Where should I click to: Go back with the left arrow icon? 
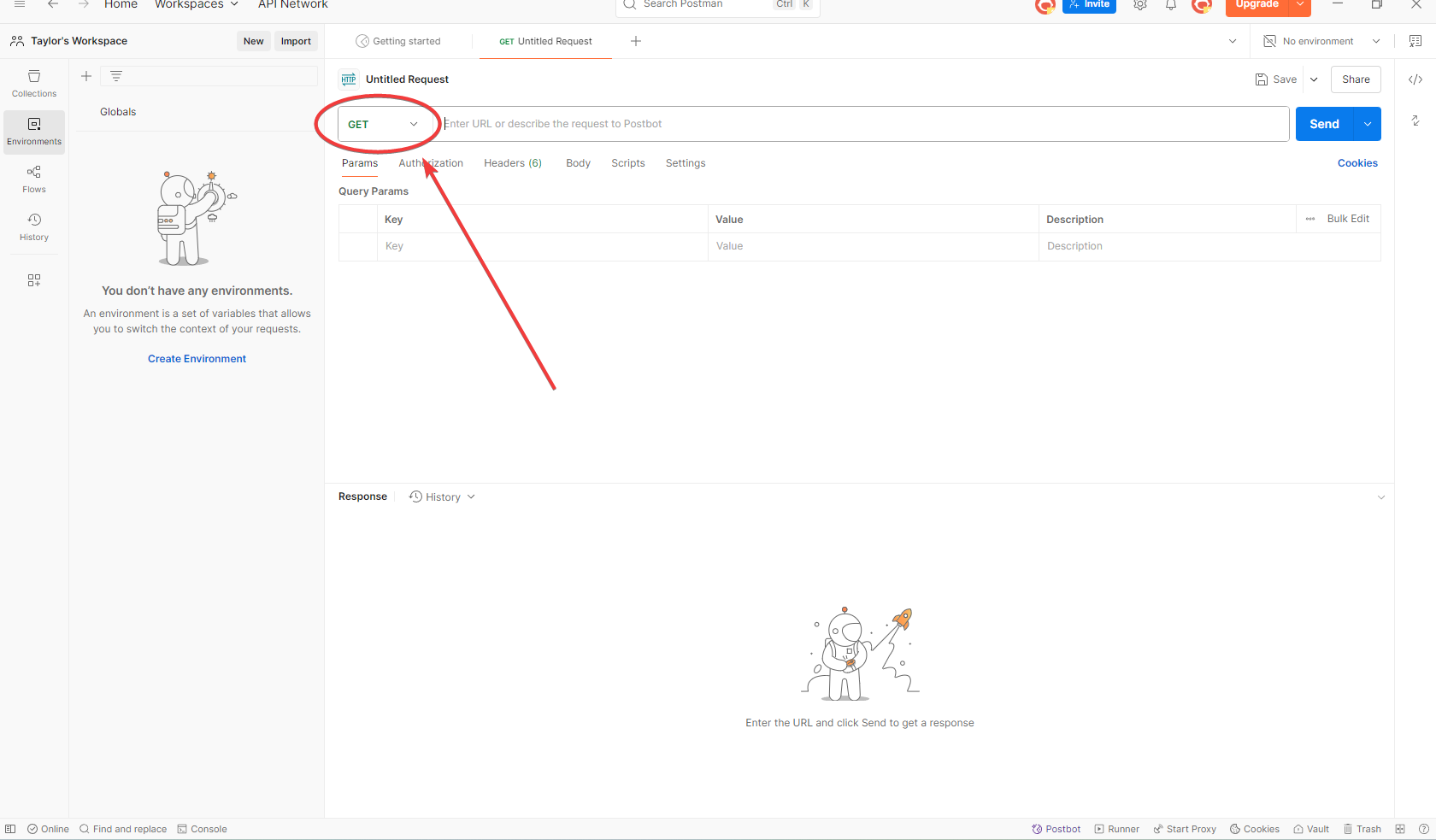pos(53,4)
